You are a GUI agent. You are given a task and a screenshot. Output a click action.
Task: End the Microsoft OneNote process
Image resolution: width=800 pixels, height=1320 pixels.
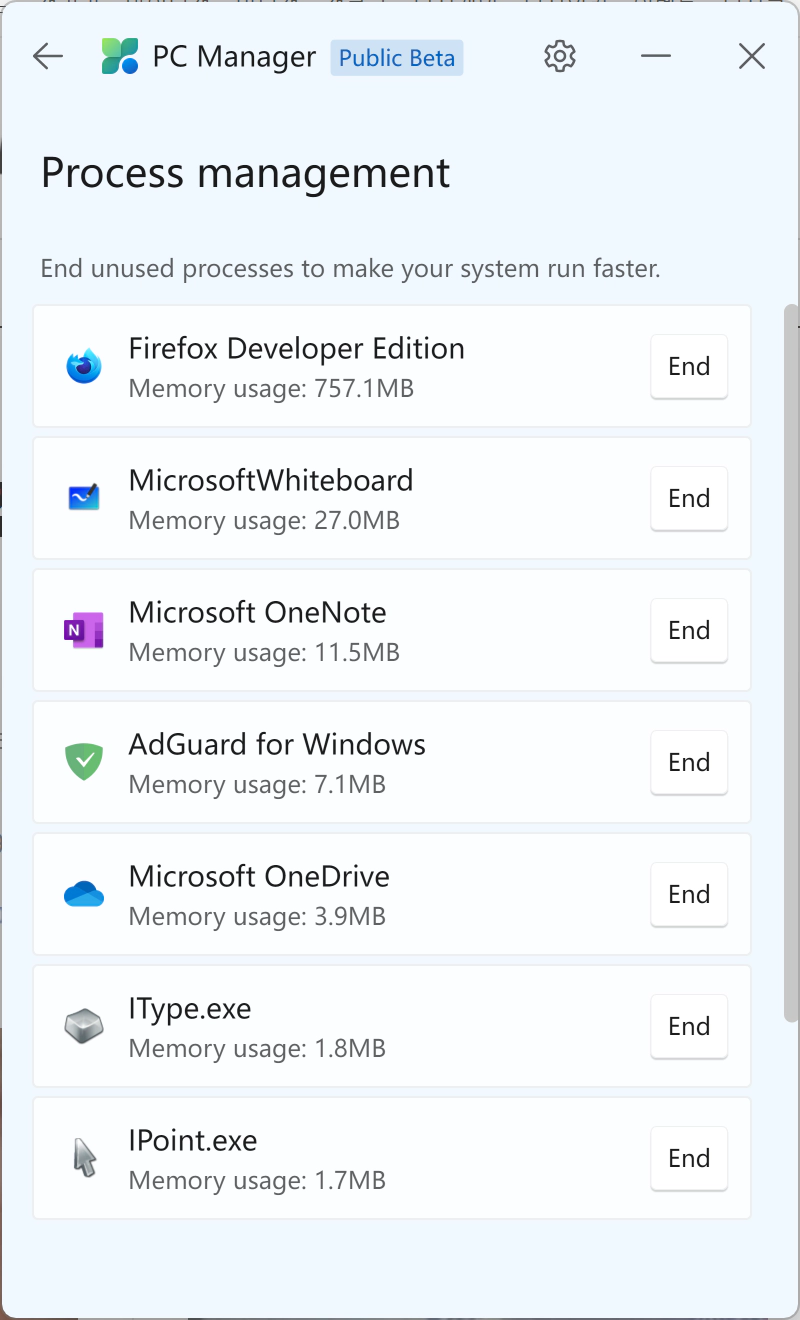[x=689, y=631]
